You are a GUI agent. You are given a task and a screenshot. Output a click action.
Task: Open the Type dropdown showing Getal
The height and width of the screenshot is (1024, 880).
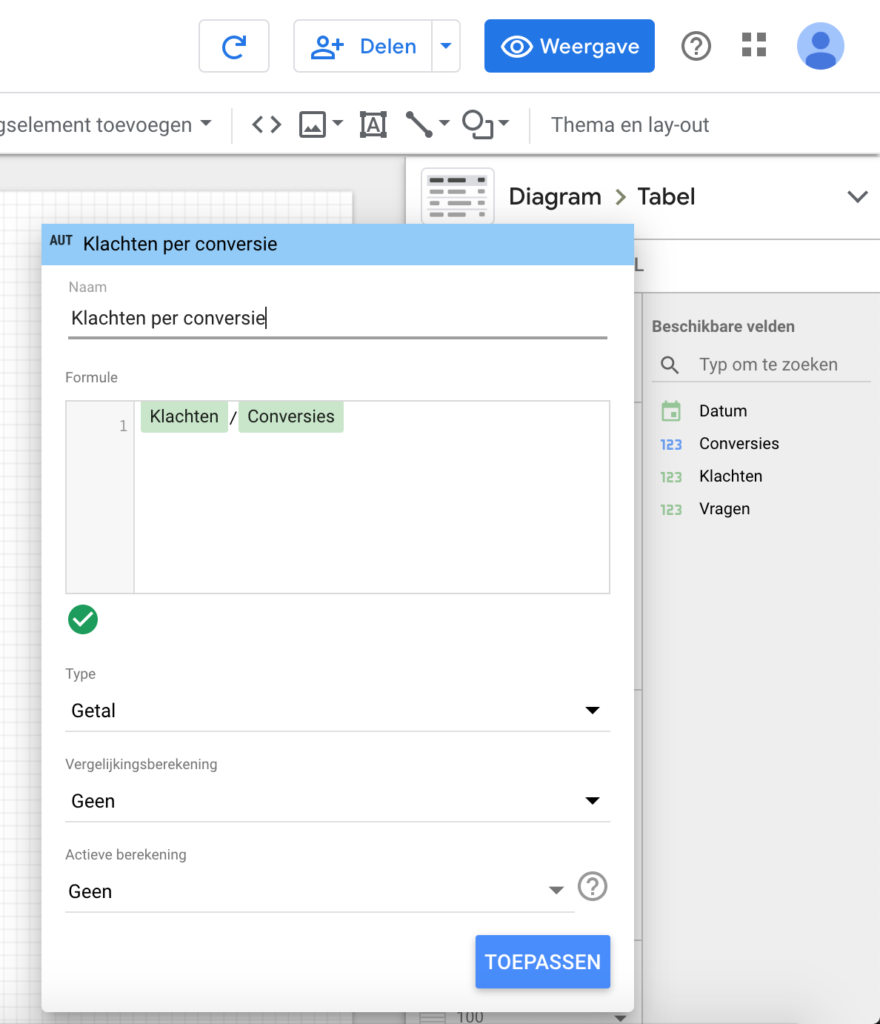point(337,711)
